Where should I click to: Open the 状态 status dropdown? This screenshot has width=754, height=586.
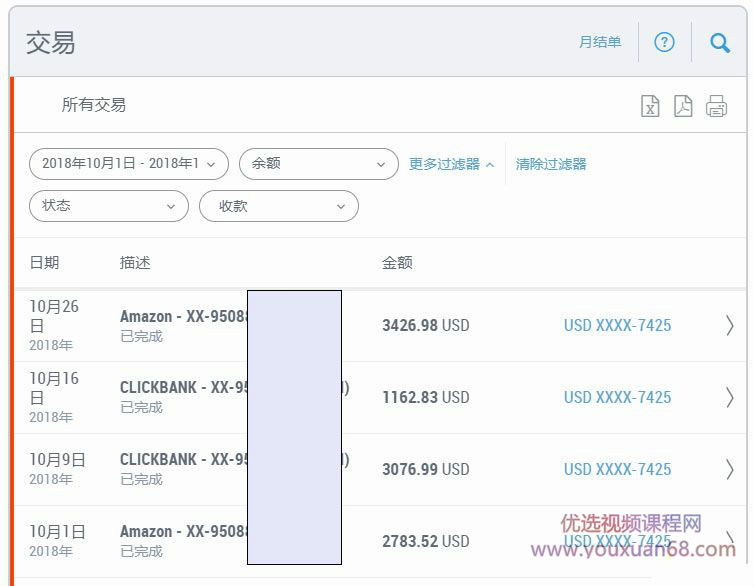coord(108,206)
